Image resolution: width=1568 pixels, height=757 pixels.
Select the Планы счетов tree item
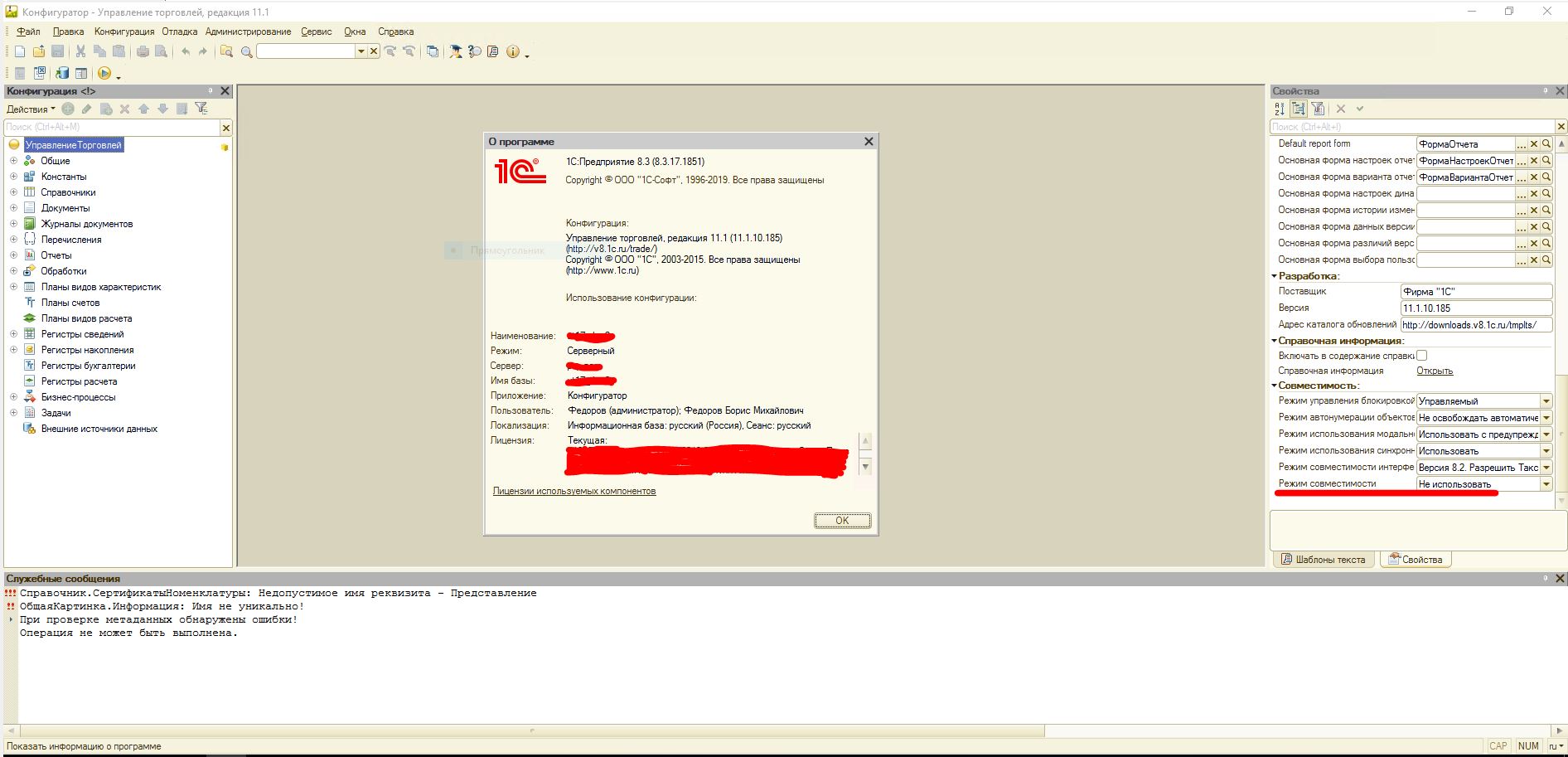click(x=70, y=303)
